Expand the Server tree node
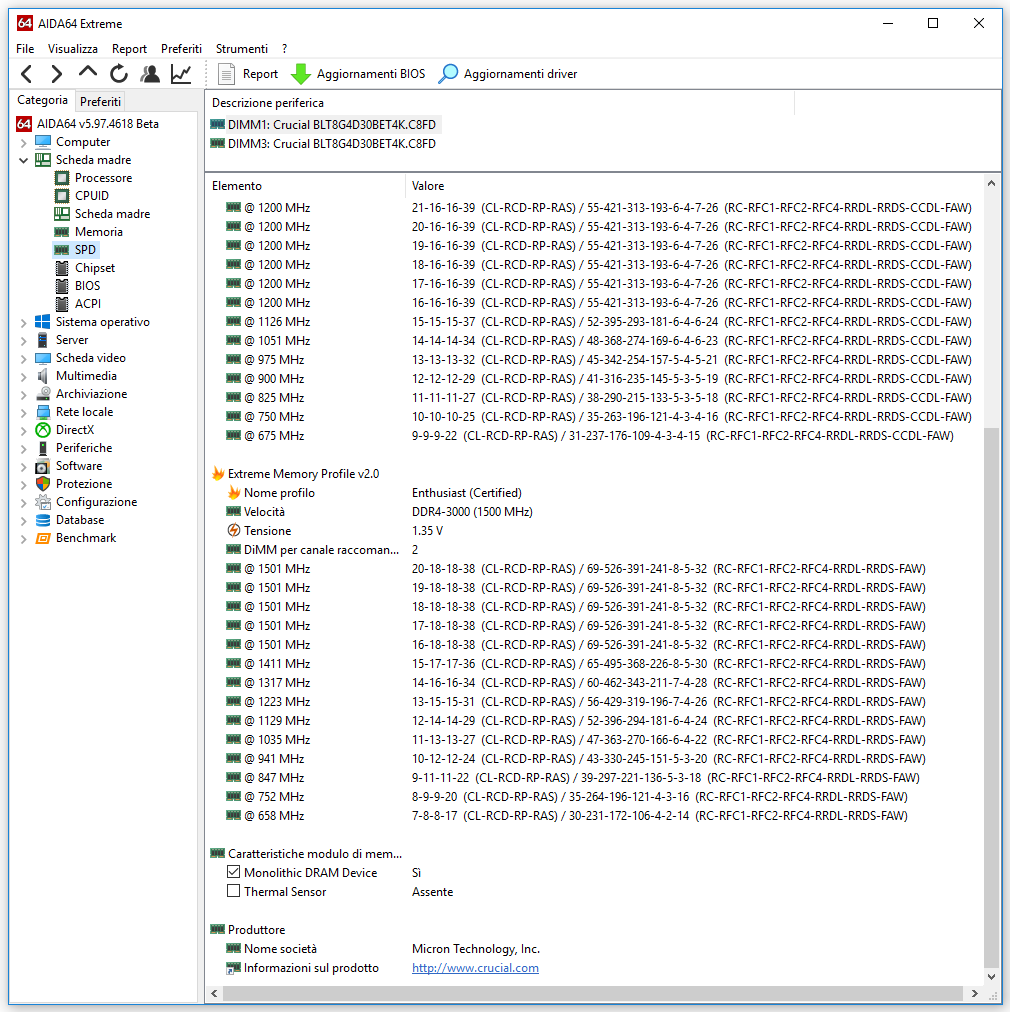Screen dimensions: 1010x1012 click(24, 340)
